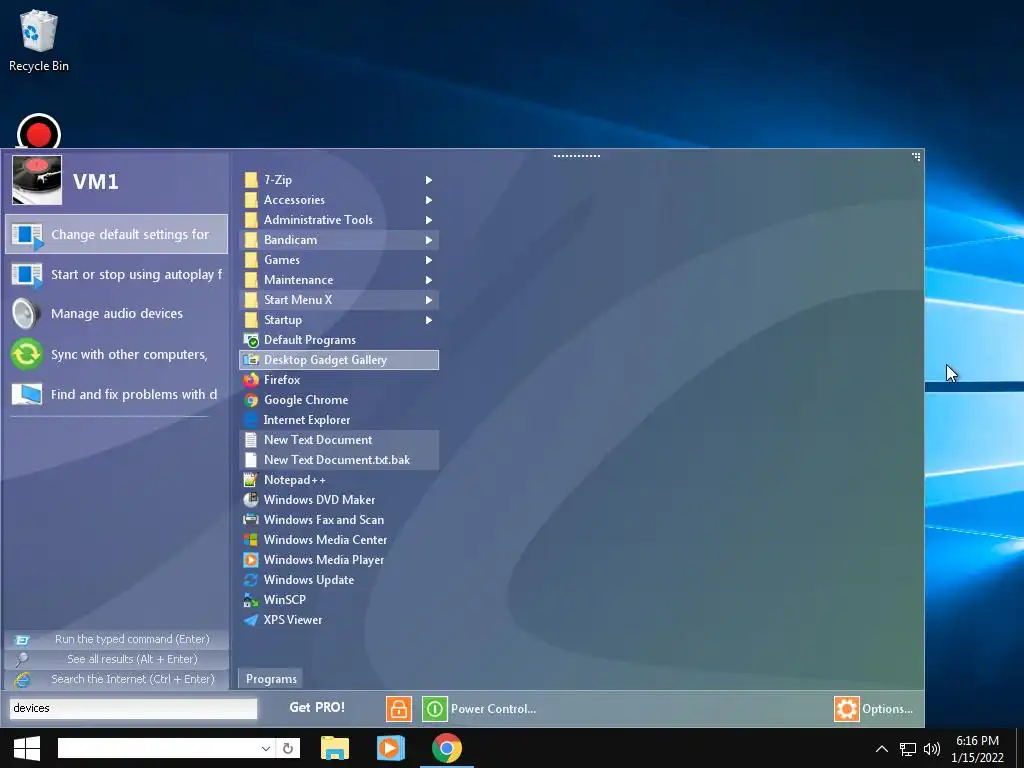The height and width of the screenshot is (768, 1024).
Task: Open the Startup folder icon
Action: (251, 320)
